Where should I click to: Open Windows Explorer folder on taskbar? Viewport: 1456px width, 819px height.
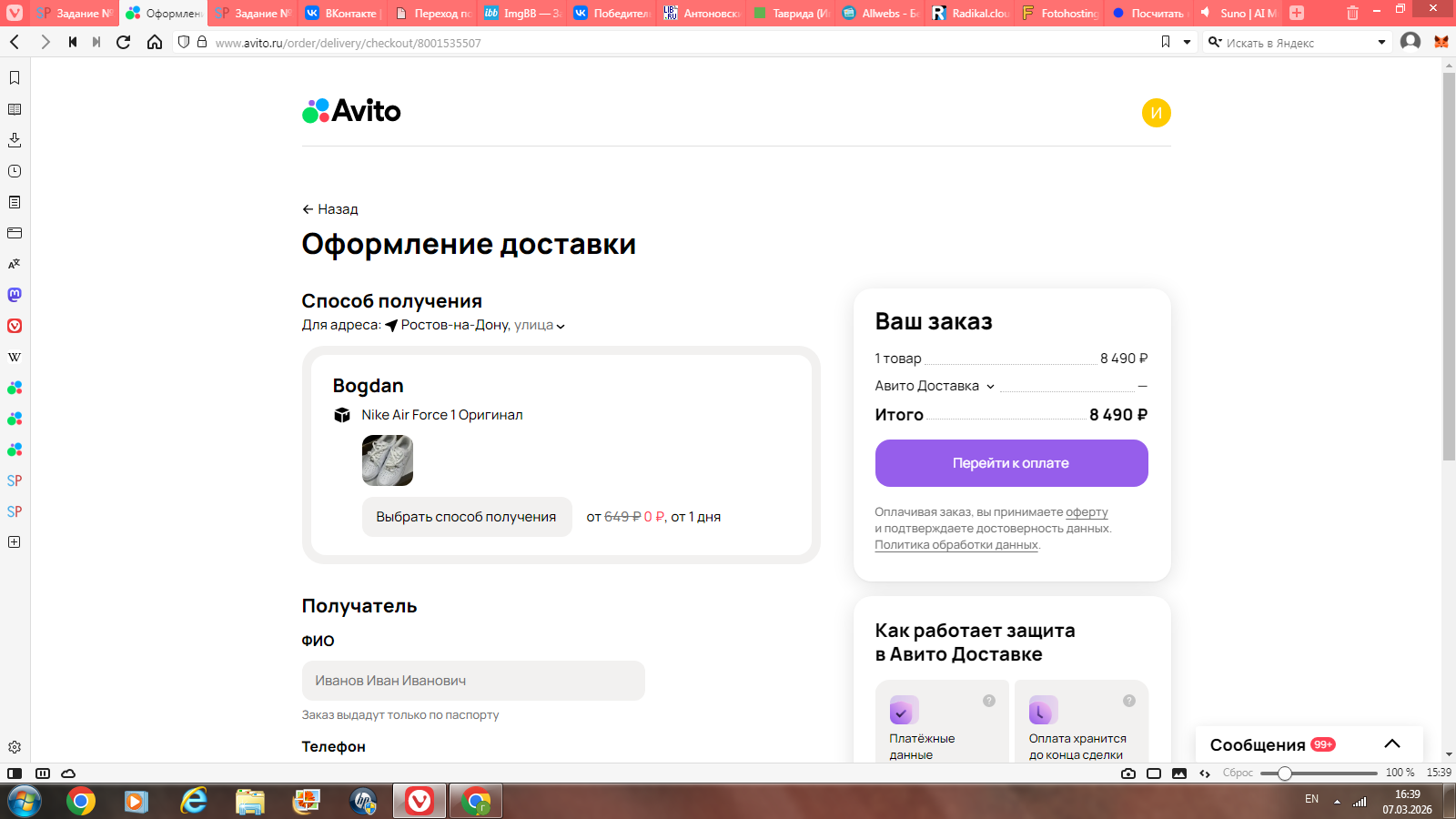pyautogui.click(x=249, y=802)
